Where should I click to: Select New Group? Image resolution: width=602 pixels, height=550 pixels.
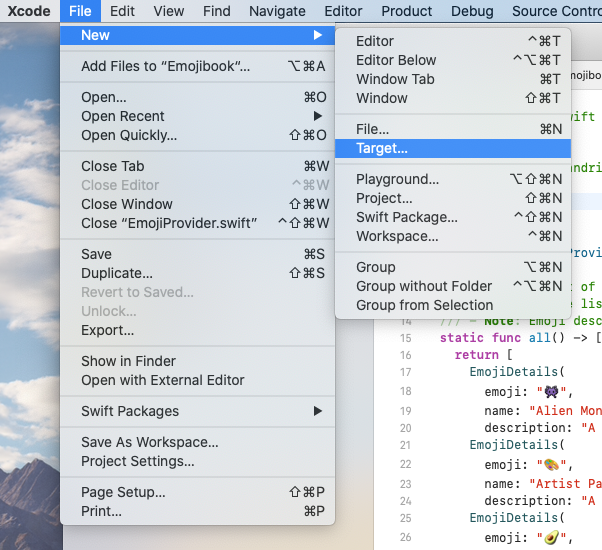coord(453,267)
